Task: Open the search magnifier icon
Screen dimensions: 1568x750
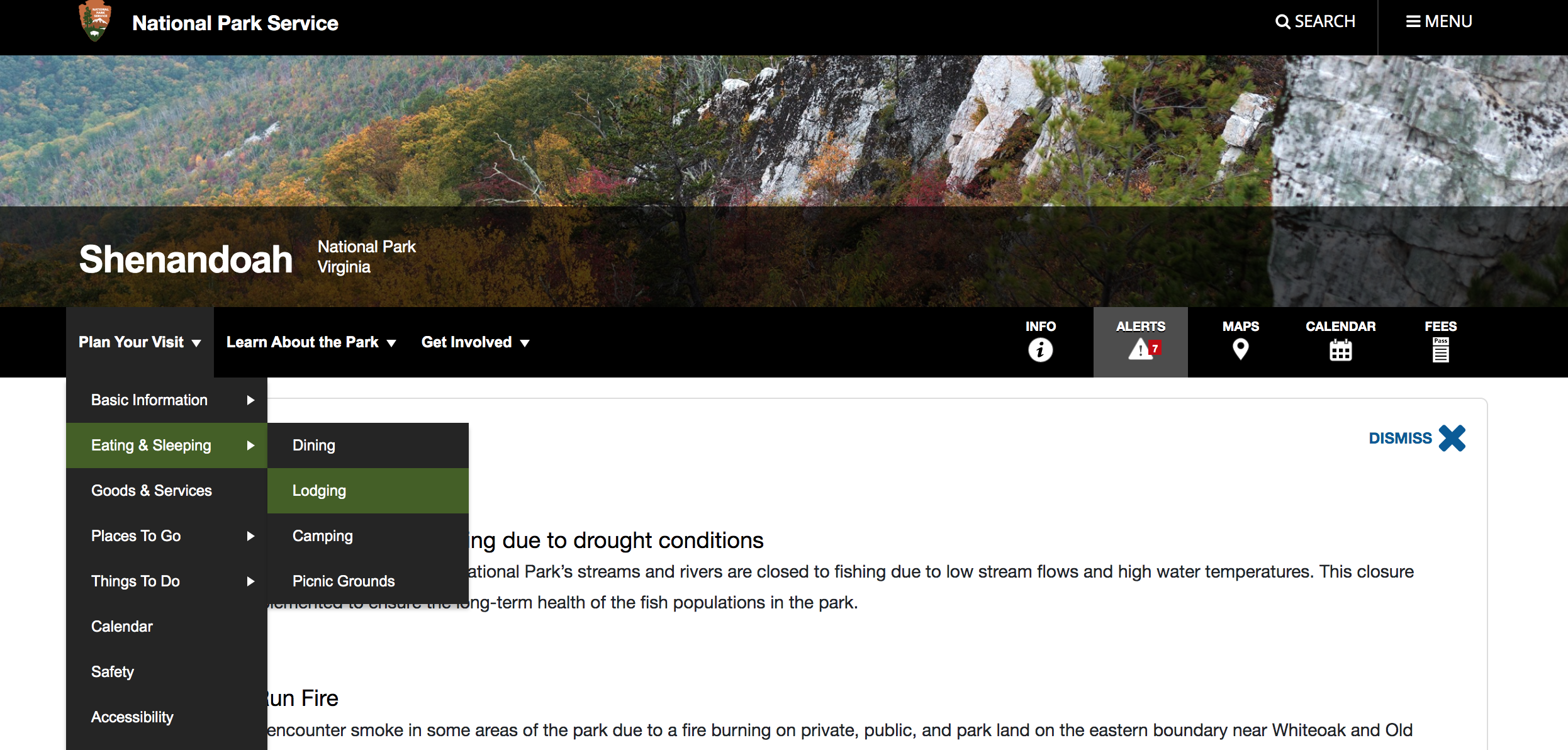Action: point(1282,22)
